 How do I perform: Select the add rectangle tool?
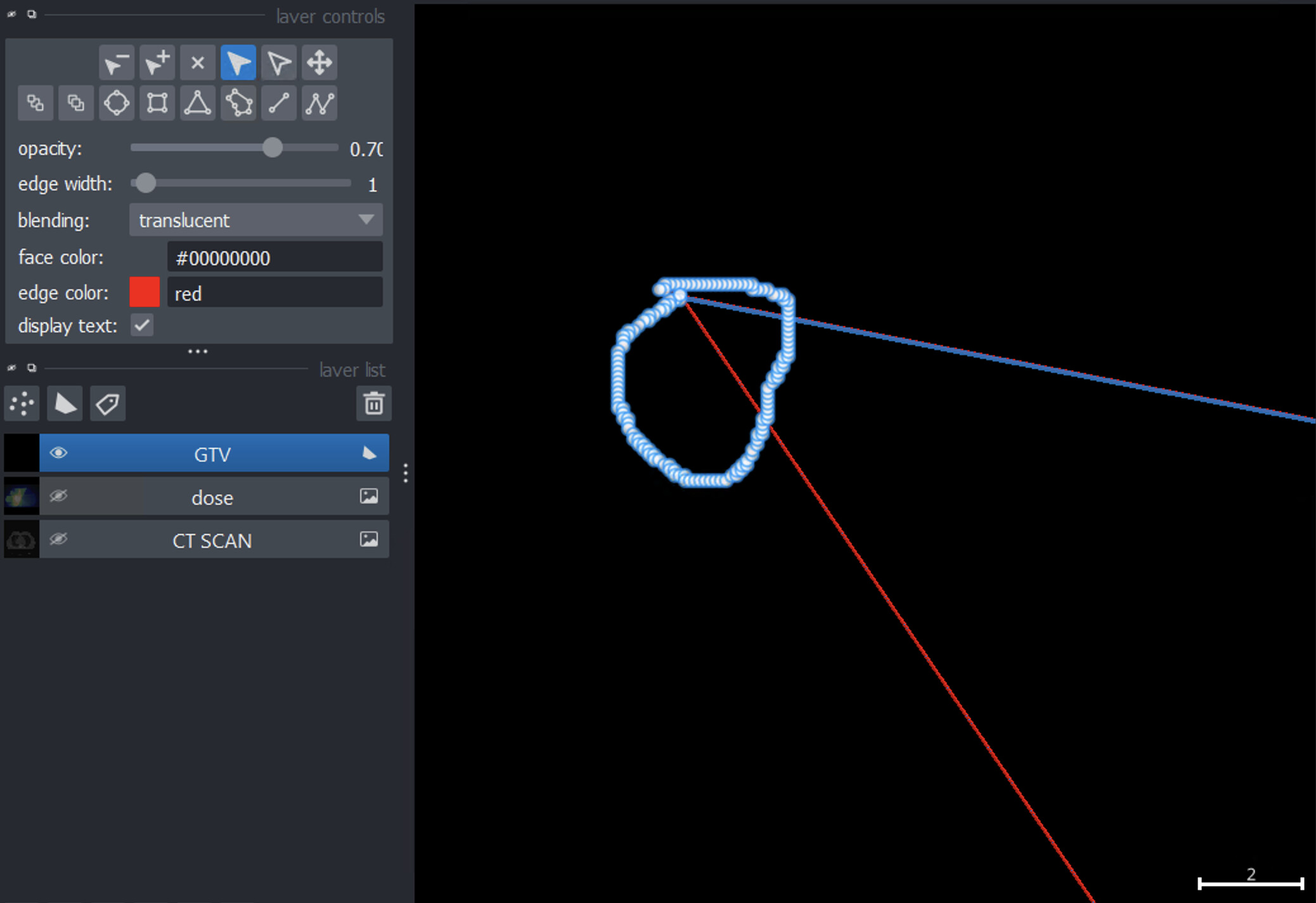(157, 103)
